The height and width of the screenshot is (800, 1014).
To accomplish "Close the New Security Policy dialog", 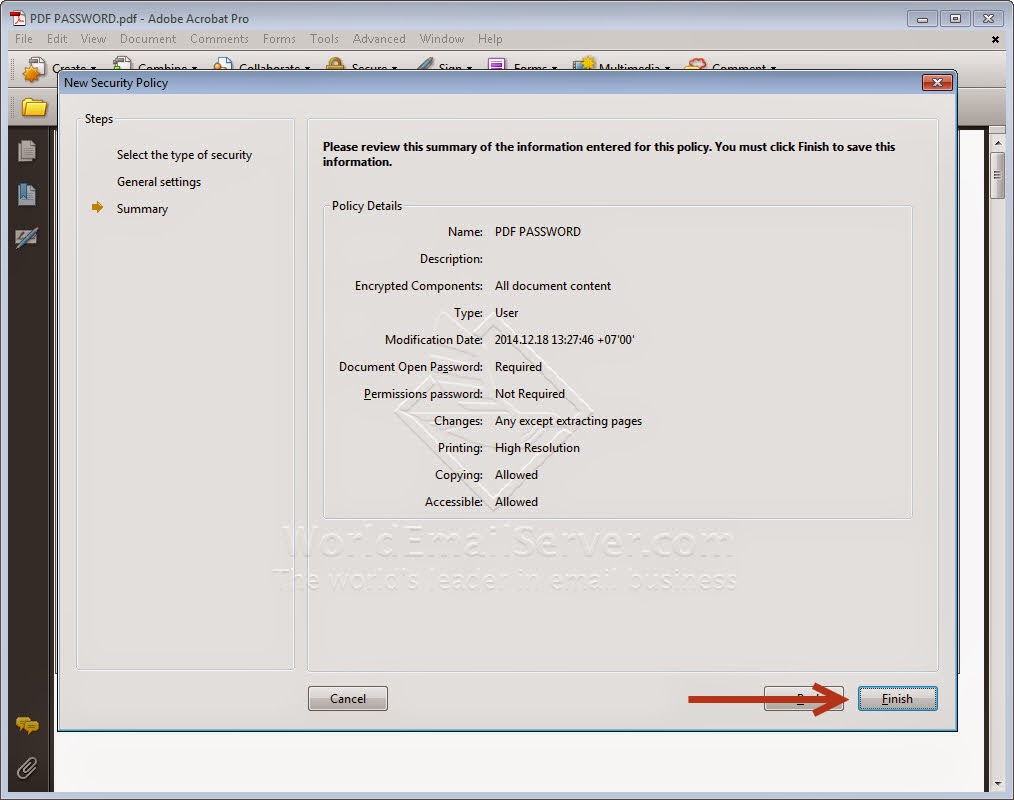I will click(x=936, y=83).
